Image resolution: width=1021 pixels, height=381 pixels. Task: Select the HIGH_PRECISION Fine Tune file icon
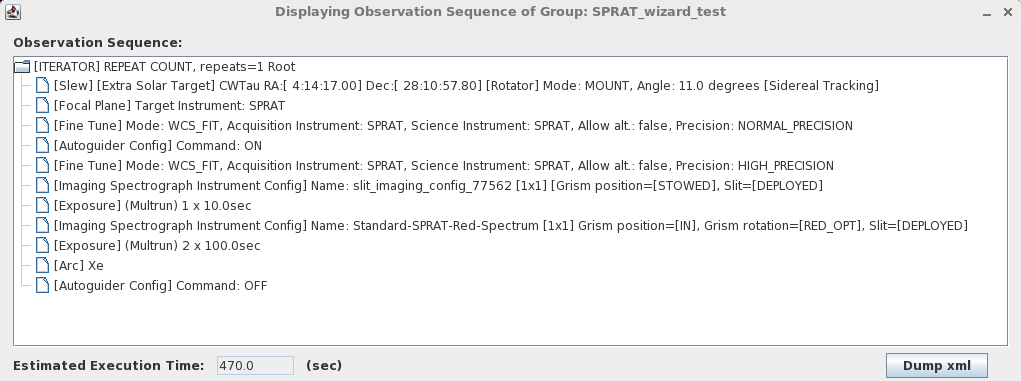point(42,166)
